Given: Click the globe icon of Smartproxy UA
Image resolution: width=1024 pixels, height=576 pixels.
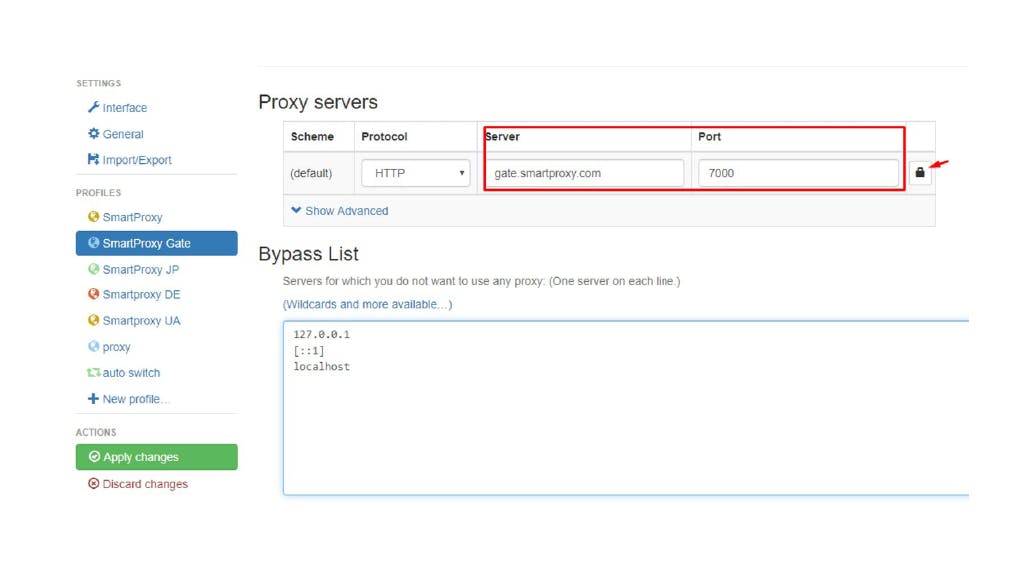Looking at the screenshot, I should [93, 320].
